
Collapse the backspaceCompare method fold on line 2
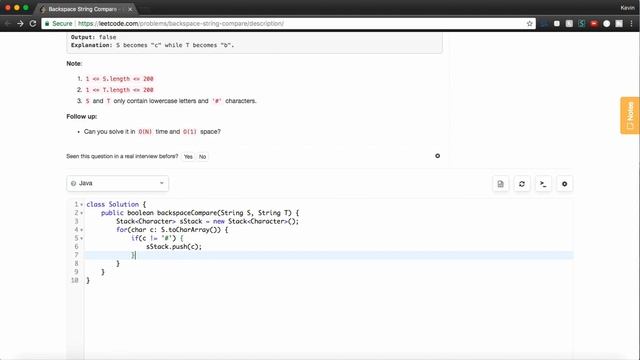click(82, 213)
